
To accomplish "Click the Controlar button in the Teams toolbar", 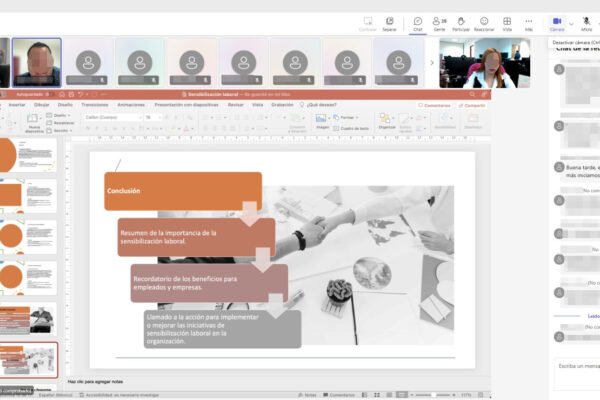I will pyautogui.click(x=367, y=24).
